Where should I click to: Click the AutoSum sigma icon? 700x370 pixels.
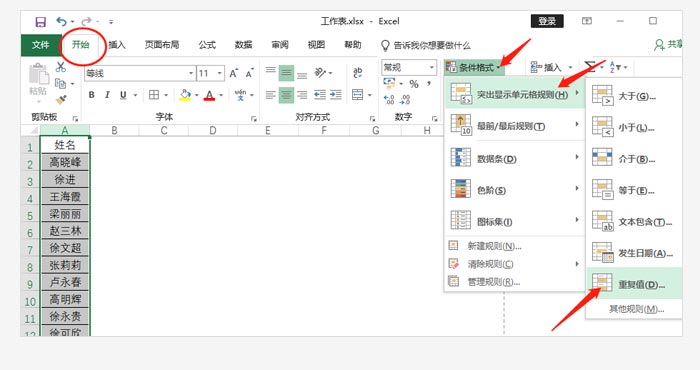point(590,68)
